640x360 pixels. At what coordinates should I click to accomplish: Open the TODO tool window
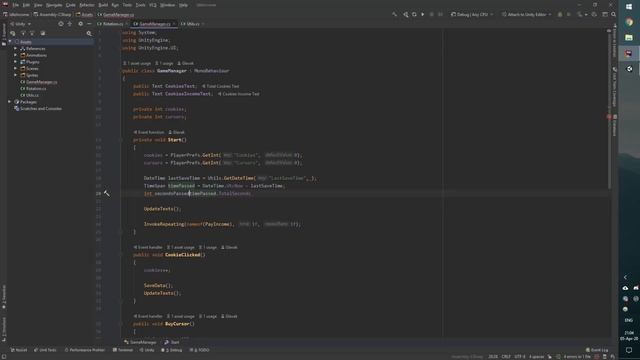click(200, 350)
